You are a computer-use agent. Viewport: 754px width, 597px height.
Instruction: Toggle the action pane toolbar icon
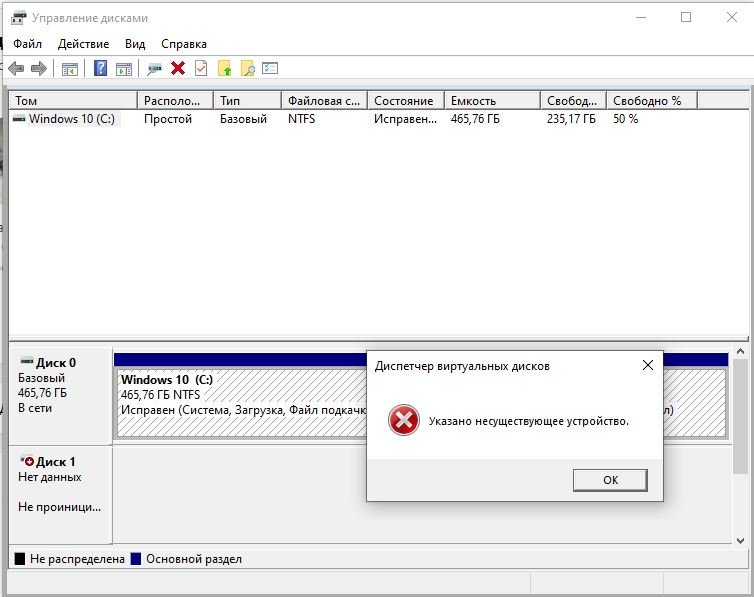124,69
